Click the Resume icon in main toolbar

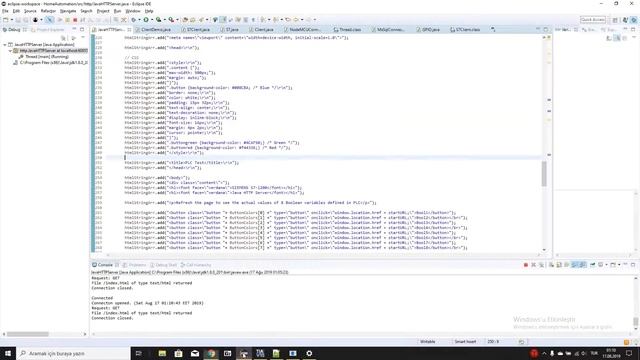(x=60, y=20)
